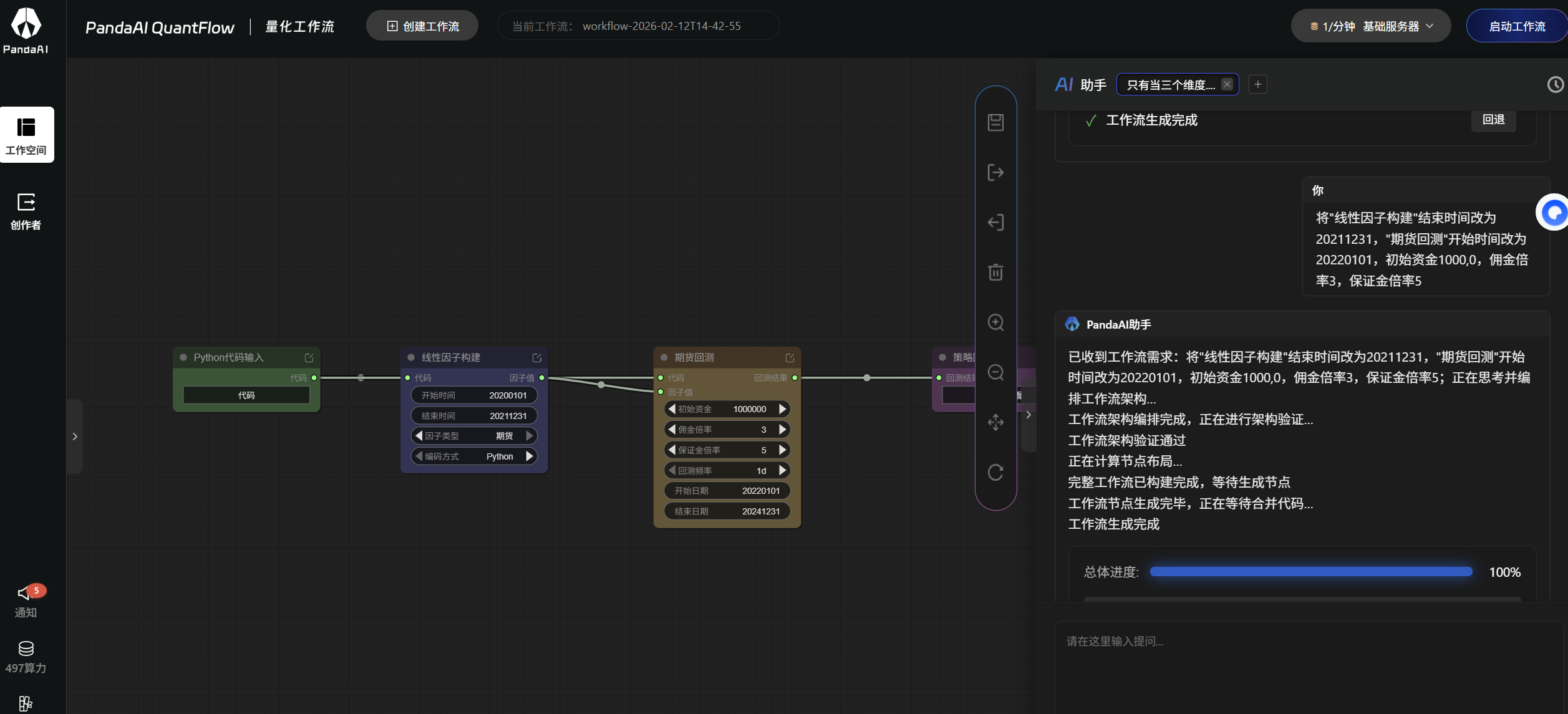Select the 只有当三个维度 chat tab
Screen dimensions: 1568x714
click(x=1171, y=85)
